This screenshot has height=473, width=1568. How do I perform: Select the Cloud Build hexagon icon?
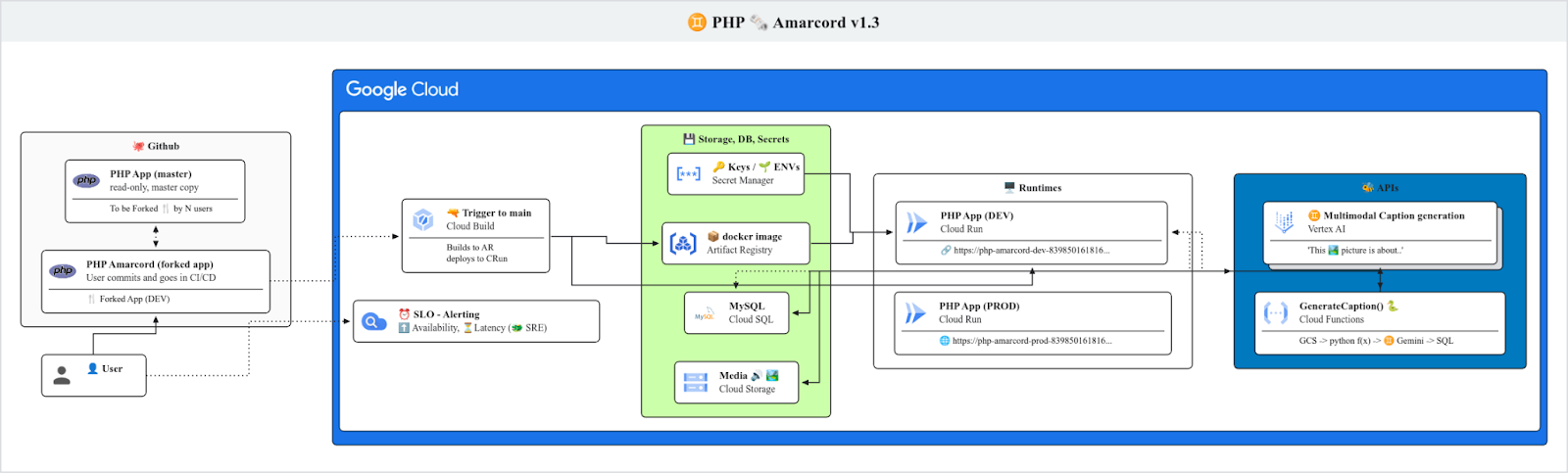(x=423, y=219)
